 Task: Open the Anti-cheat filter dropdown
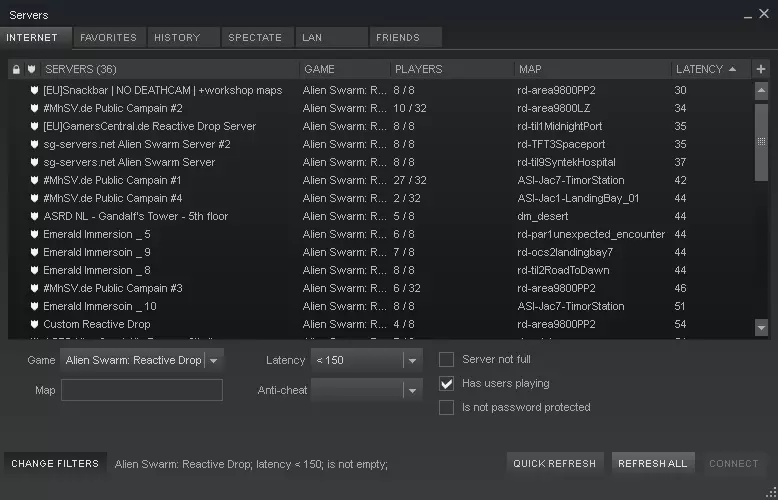(412, 390)
